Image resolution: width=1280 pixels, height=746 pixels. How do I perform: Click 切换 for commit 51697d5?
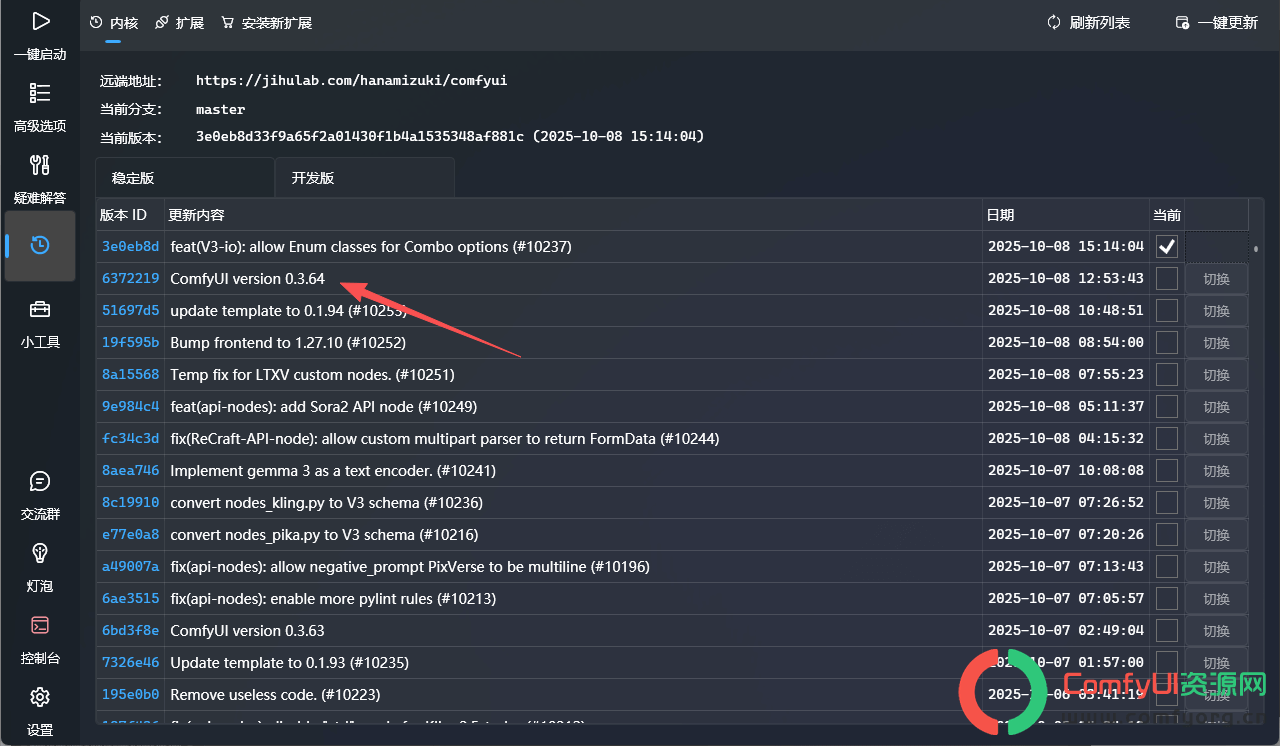pos(1216,311)
